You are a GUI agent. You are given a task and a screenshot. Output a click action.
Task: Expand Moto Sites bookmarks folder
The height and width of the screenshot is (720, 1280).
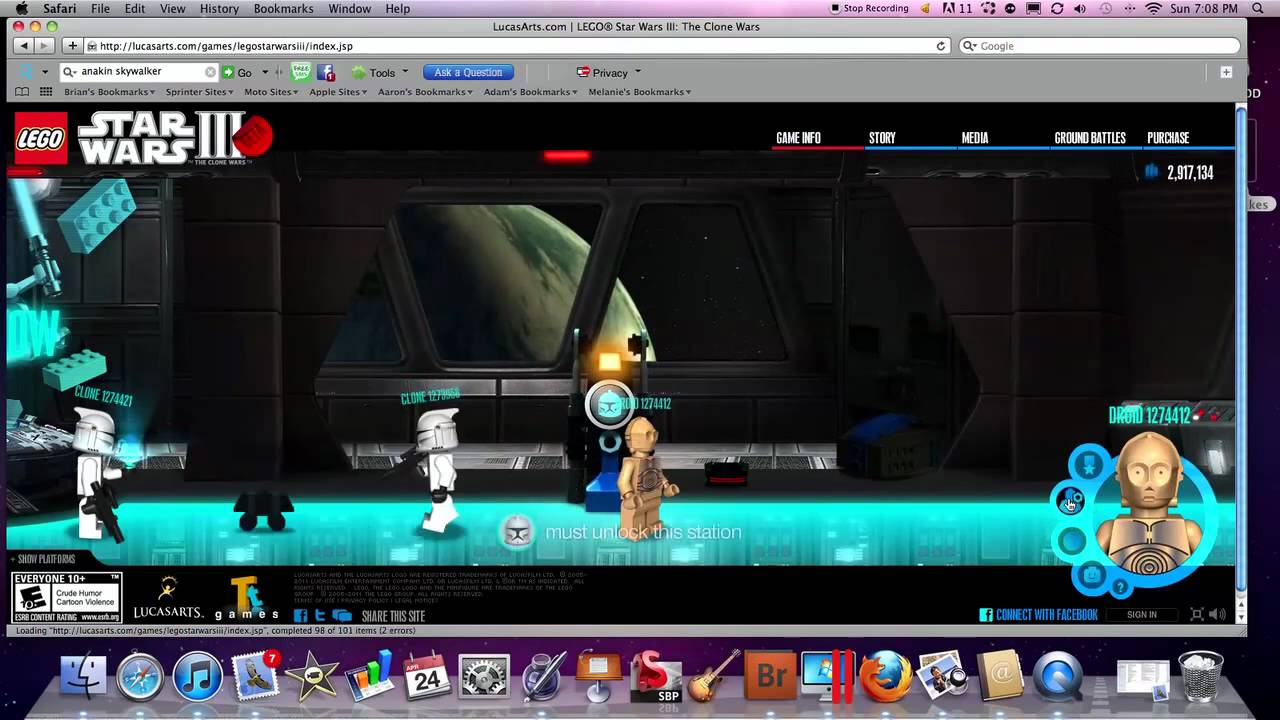tap(272, 92)
